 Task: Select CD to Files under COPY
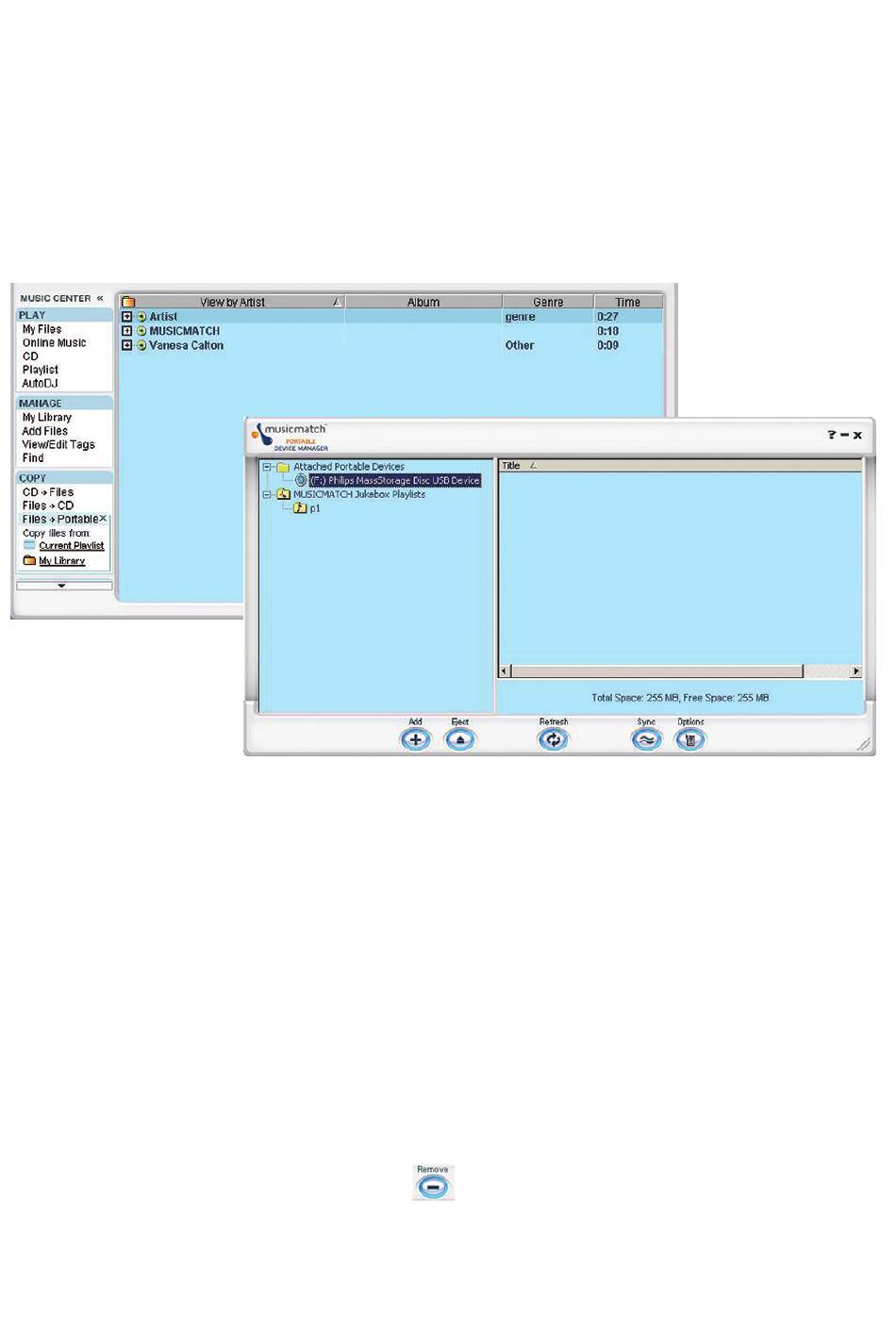(x=48, y=492)
